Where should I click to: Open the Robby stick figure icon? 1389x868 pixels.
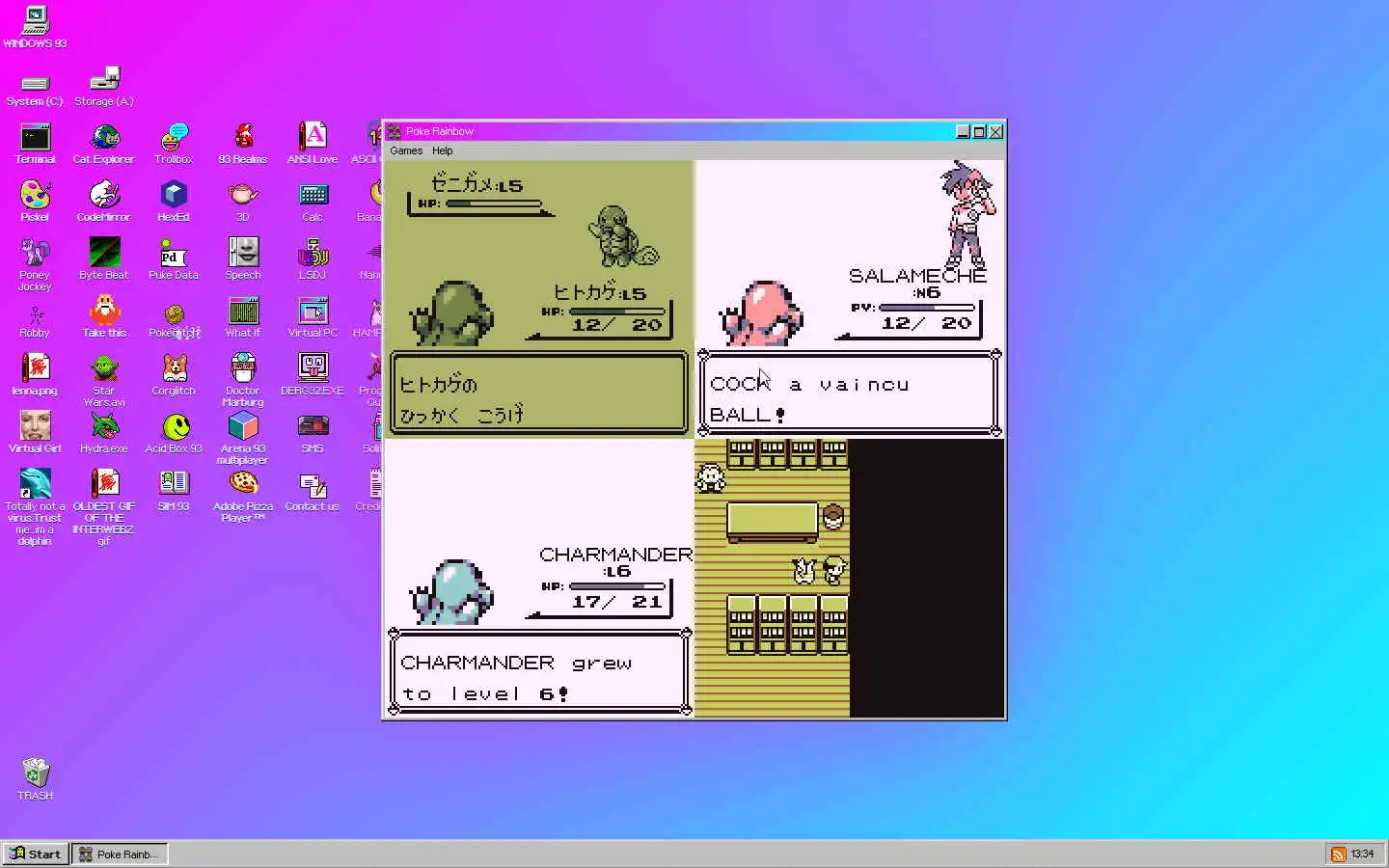[x=35, y=319]
